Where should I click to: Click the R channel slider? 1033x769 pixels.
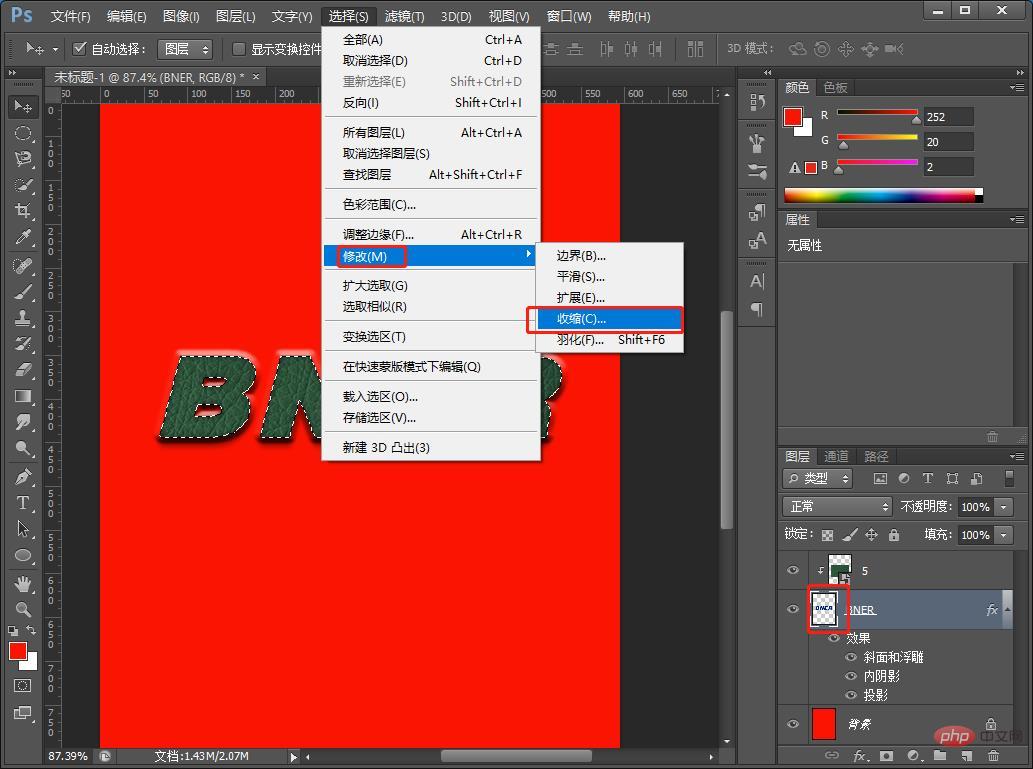coord(877,113)
